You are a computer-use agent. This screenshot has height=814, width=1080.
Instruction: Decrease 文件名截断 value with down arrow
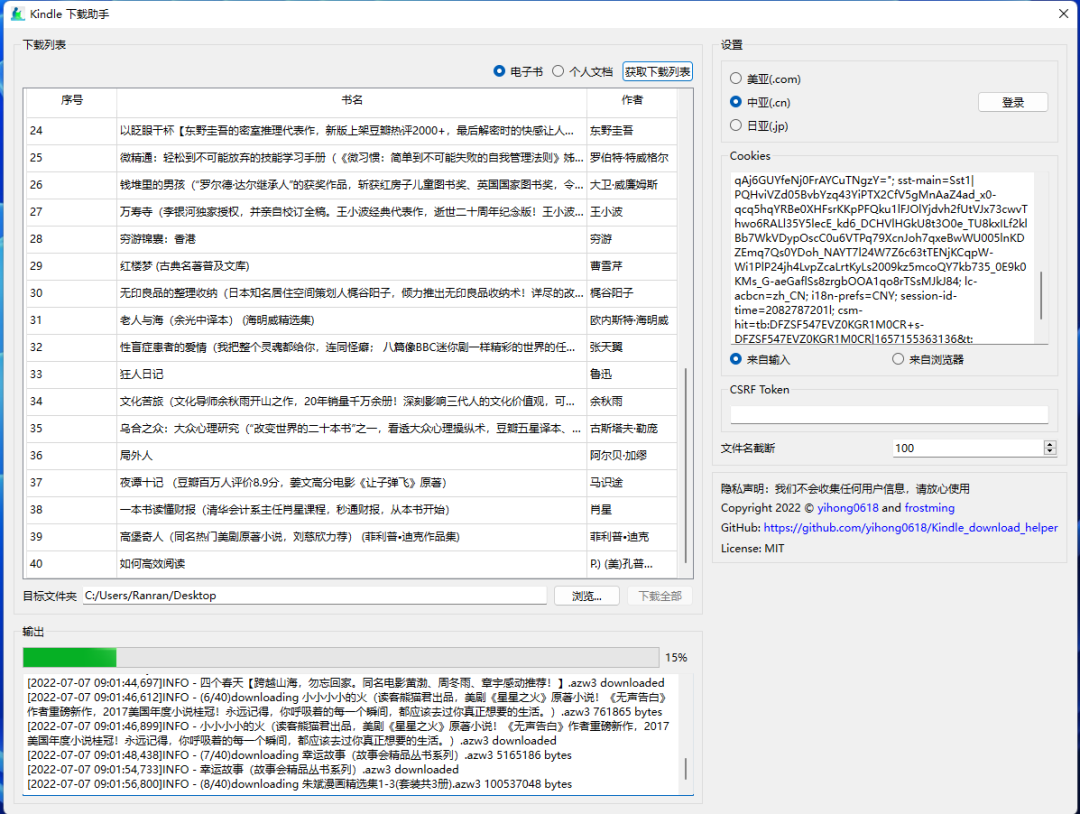[1050, 452]
